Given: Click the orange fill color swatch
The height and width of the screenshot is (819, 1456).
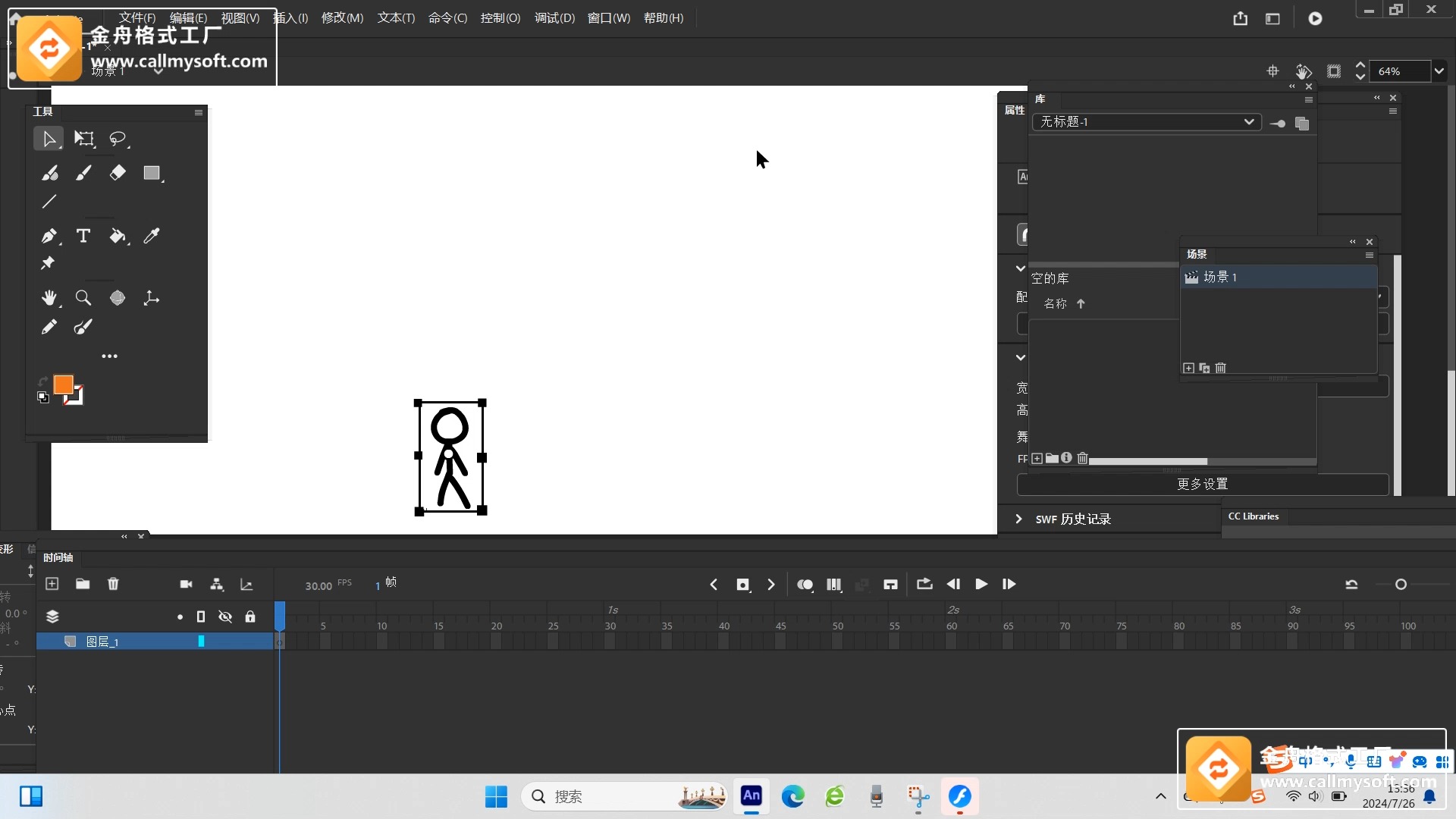Looking at the screenshot, I should (x=64, y=385).
